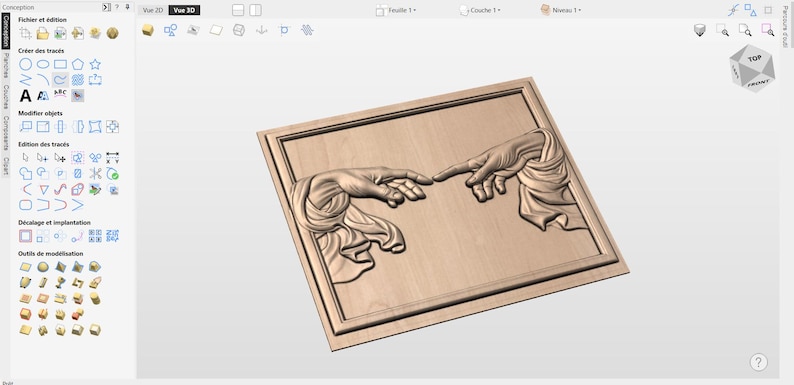Select the Join vectors tool with checkmark
Image resolution: width=794 pixels, height=385 pixels.
pyautogui.click(x=112, y=173)
